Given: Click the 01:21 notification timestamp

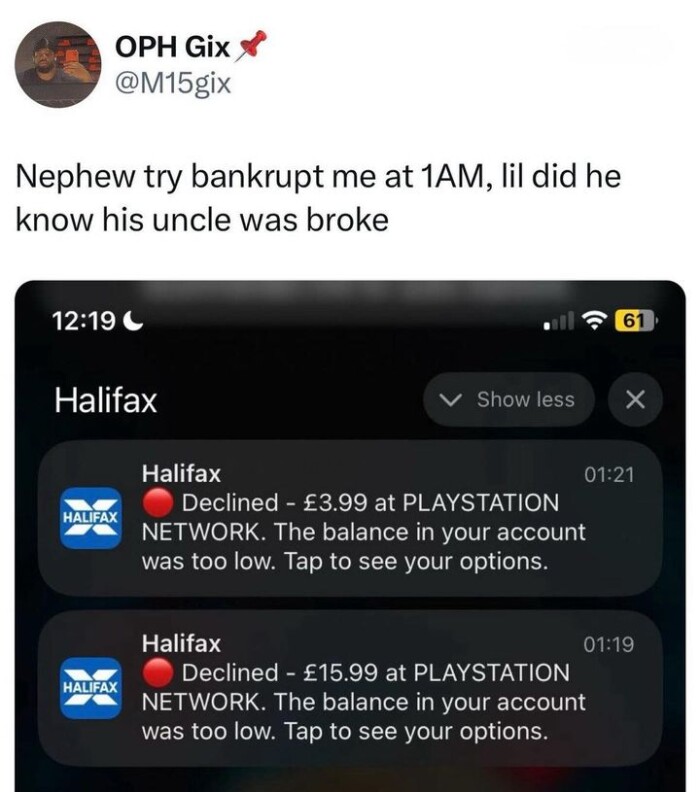Looking at the screenshot, I should click(609, 475).
